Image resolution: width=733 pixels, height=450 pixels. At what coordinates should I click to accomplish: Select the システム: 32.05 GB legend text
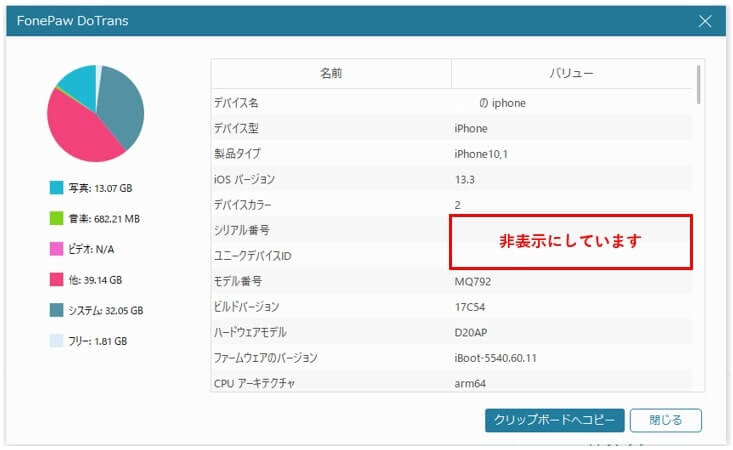(x=106, y=311)
